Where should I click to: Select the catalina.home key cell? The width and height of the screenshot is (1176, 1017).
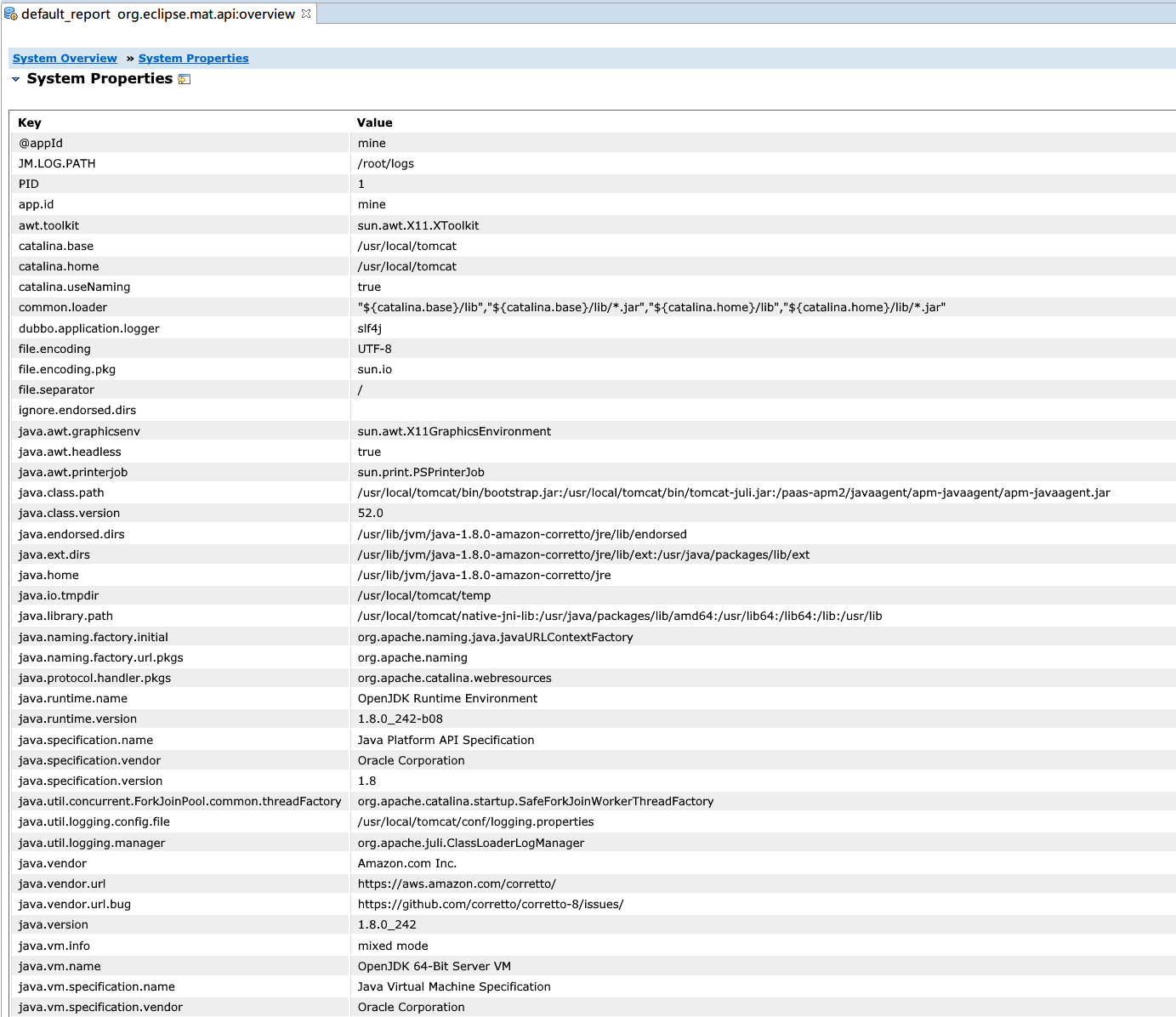click(181, 266)
